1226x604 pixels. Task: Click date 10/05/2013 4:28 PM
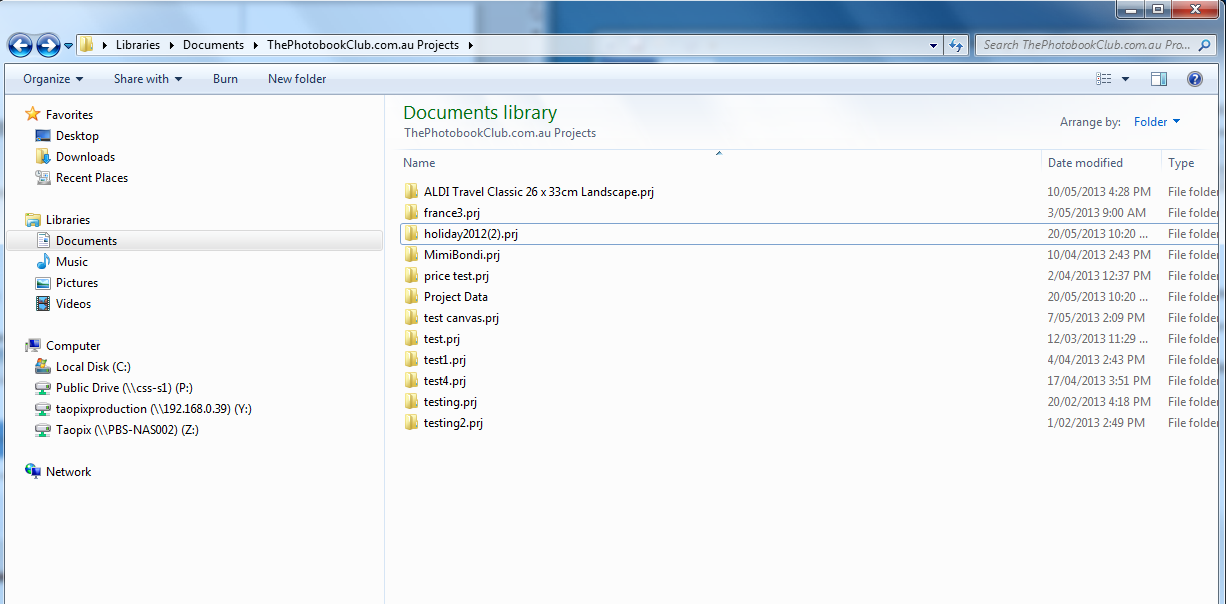[x=1099, y=192]
